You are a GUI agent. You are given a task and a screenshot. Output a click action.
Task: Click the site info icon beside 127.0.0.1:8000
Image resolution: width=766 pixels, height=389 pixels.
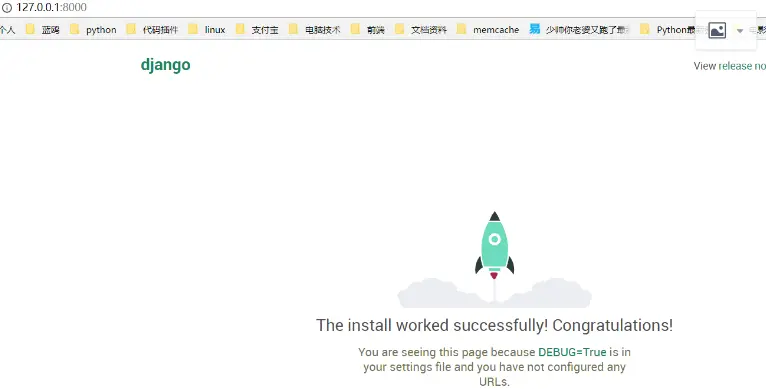[6, 7]
